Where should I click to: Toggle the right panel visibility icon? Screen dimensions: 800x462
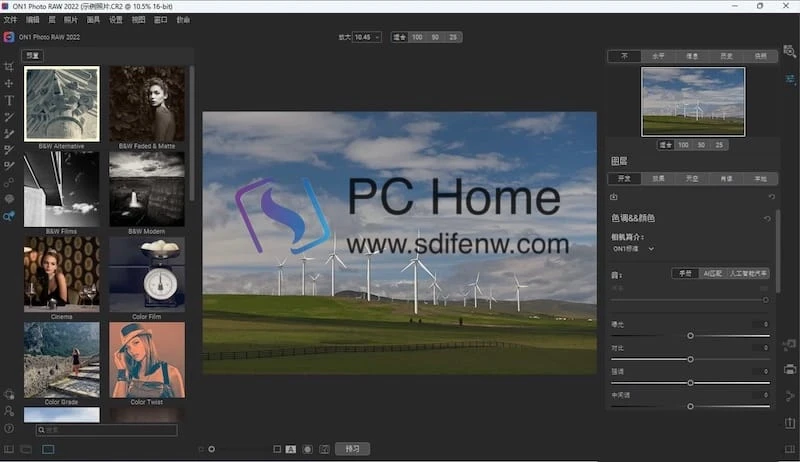coord(790,449)
